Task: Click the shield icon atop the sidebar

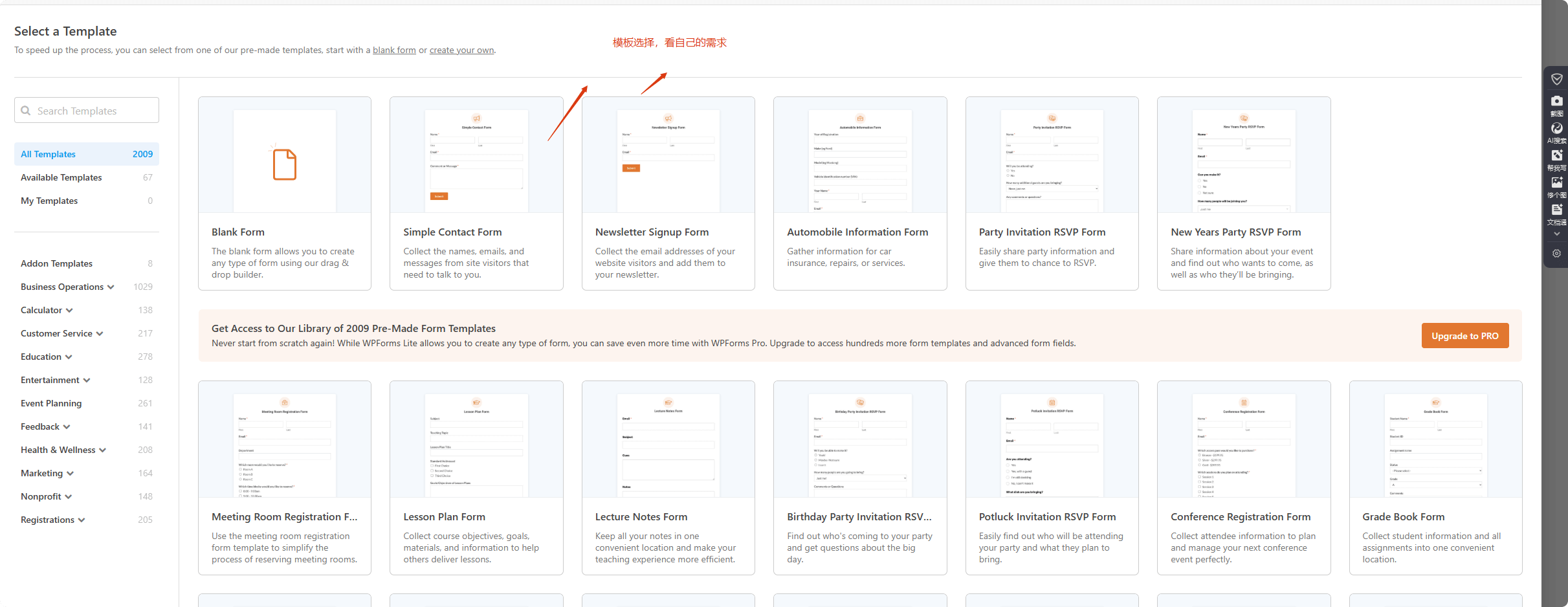Action: (x=1556, y=79)
